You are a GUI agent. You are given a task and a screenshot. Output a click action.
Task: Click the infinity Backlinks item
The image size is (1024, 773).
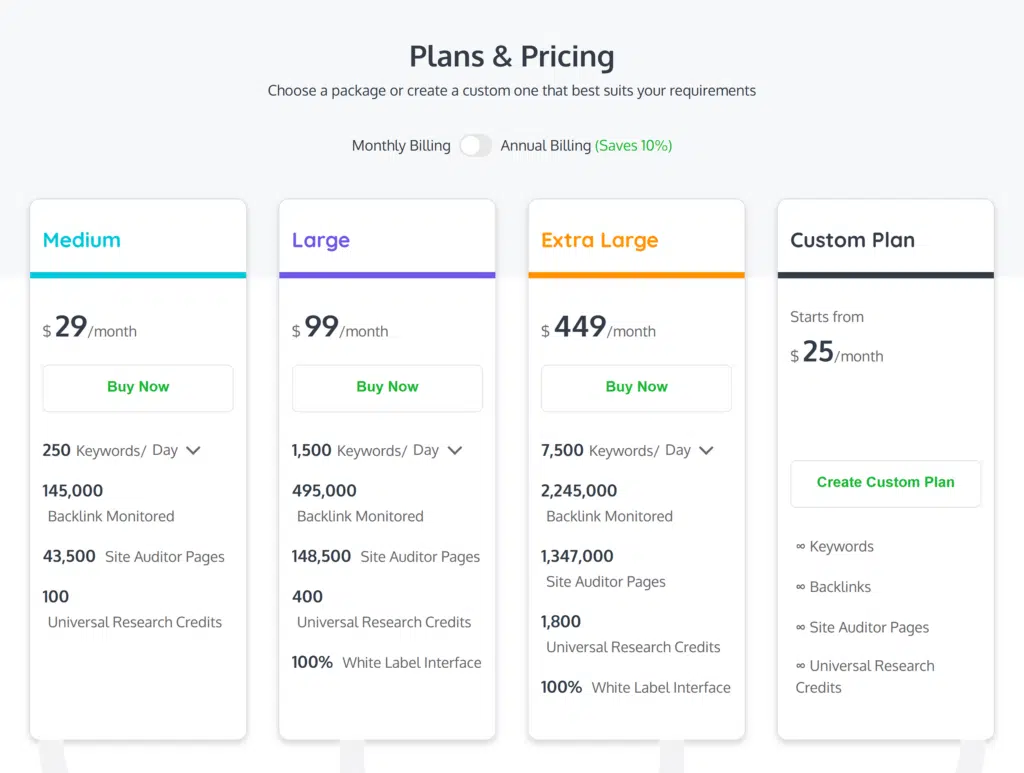[834, 587]
